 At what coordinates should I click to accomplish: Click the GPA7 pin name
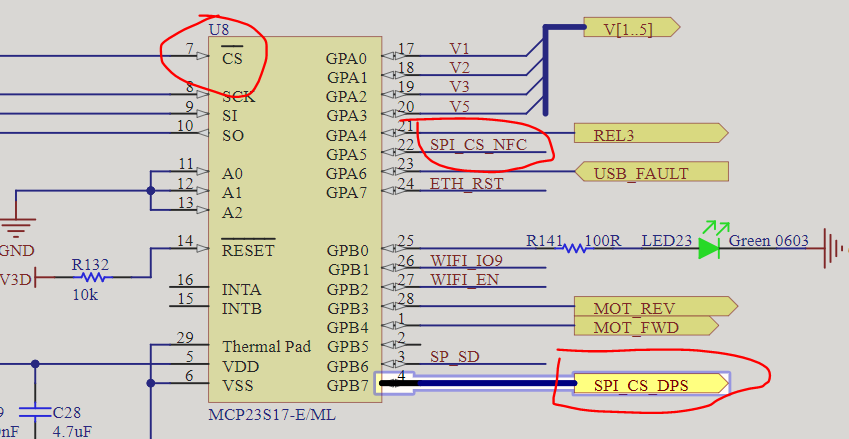pos(347,193)
